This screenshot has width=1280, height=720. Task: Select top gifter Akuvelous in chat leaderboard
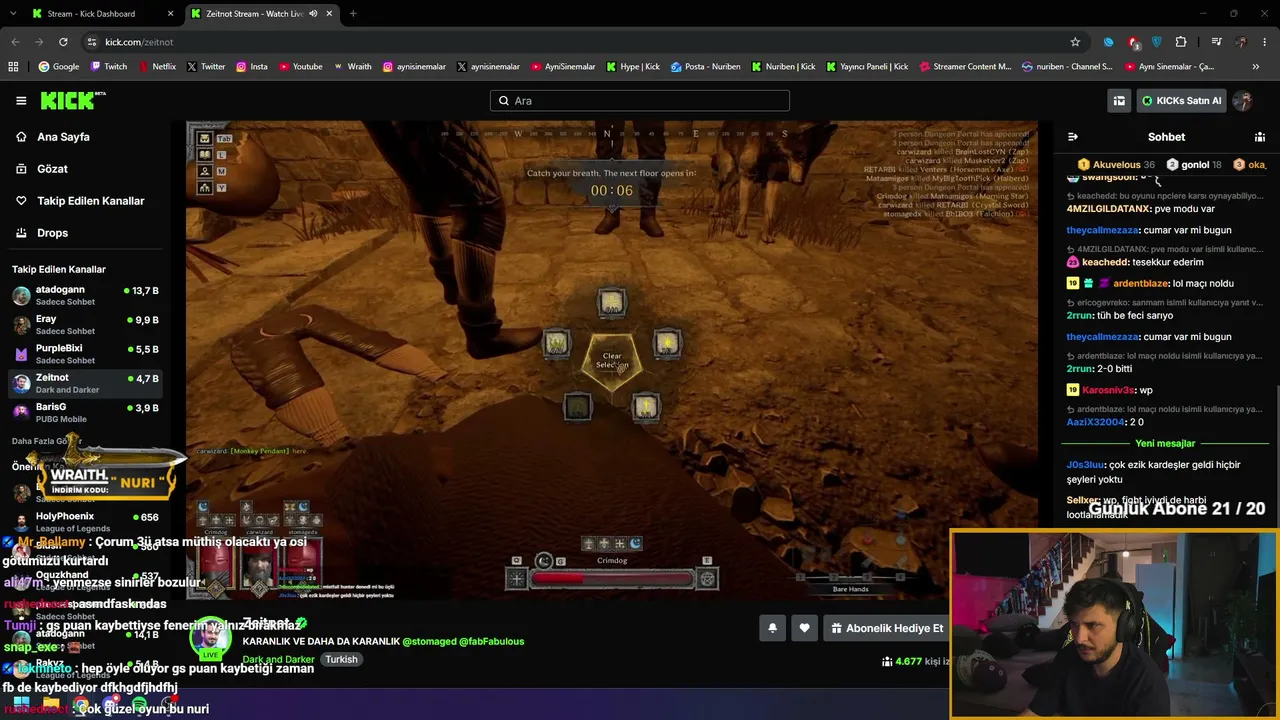tap(1116, 165)
